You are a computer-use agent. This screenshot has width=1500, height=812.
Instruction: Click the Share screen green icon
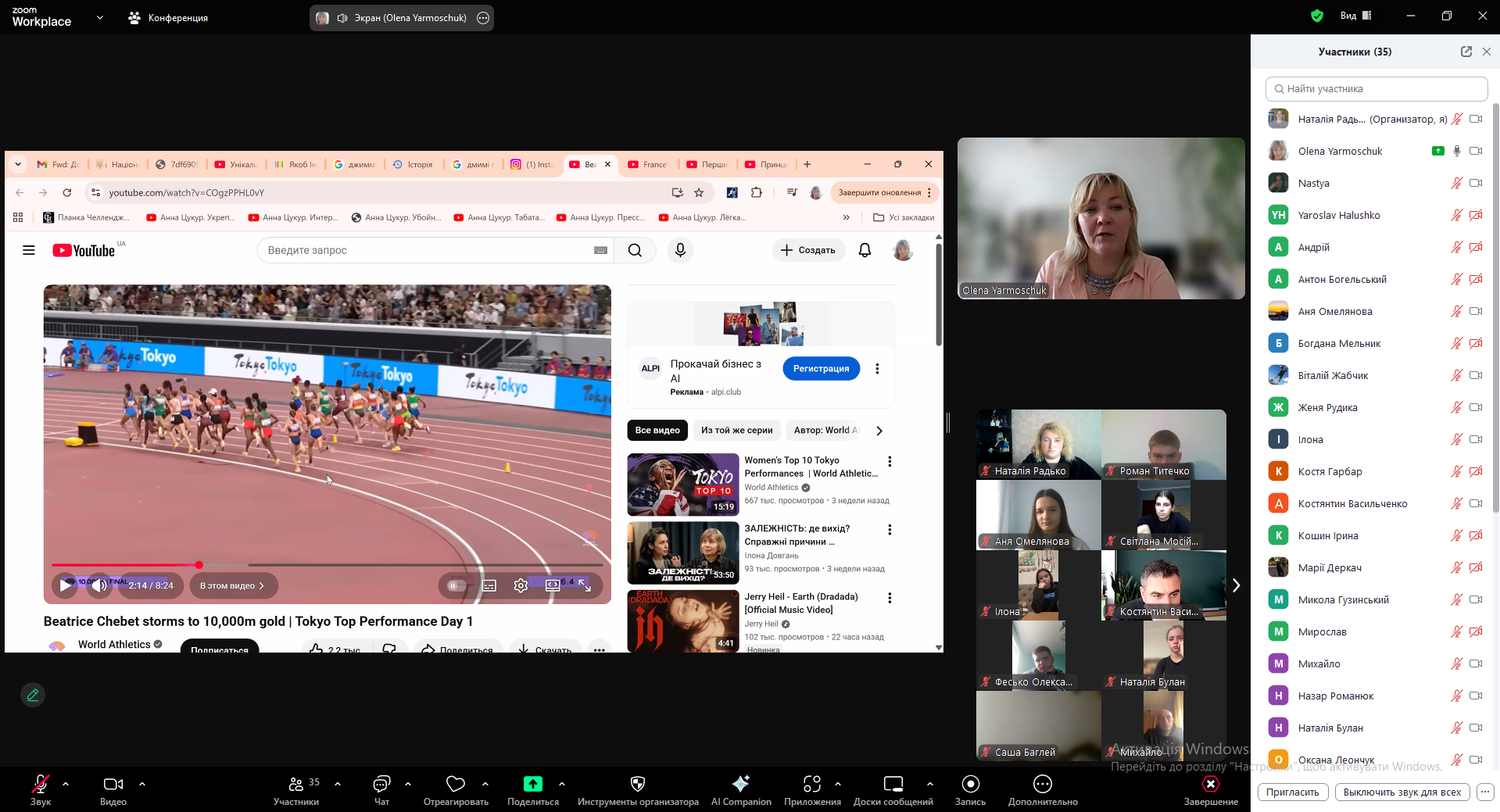click(532, 784)
